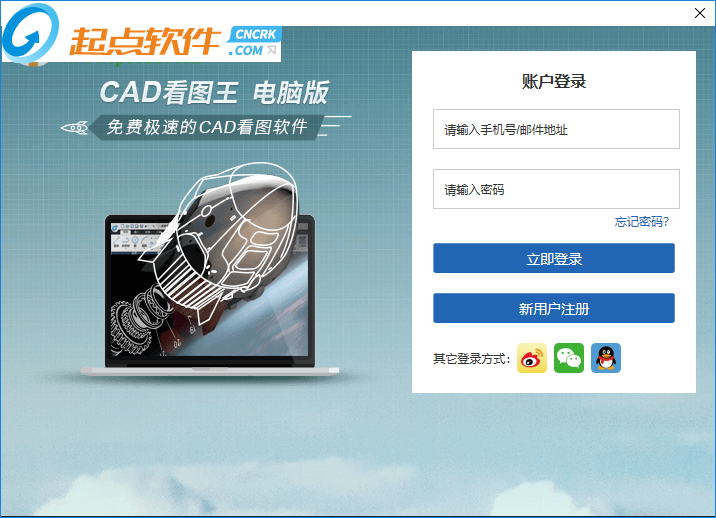This screenshot has height=518, width=716.
Task: Sign in with the Weibo icon
Action: tap(532, 358)
